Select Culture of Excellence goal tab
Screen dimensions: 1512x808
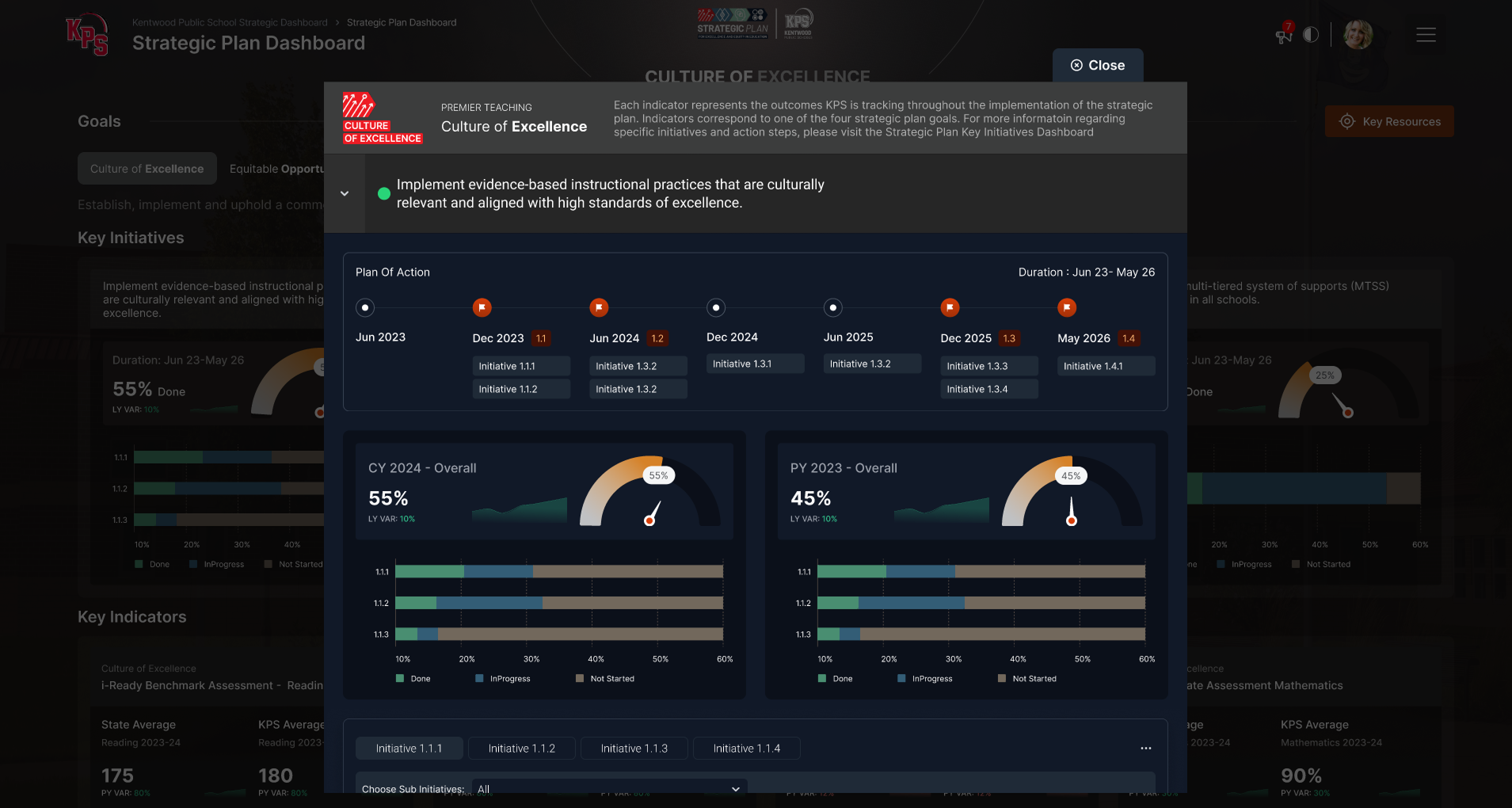pos(147,169)
